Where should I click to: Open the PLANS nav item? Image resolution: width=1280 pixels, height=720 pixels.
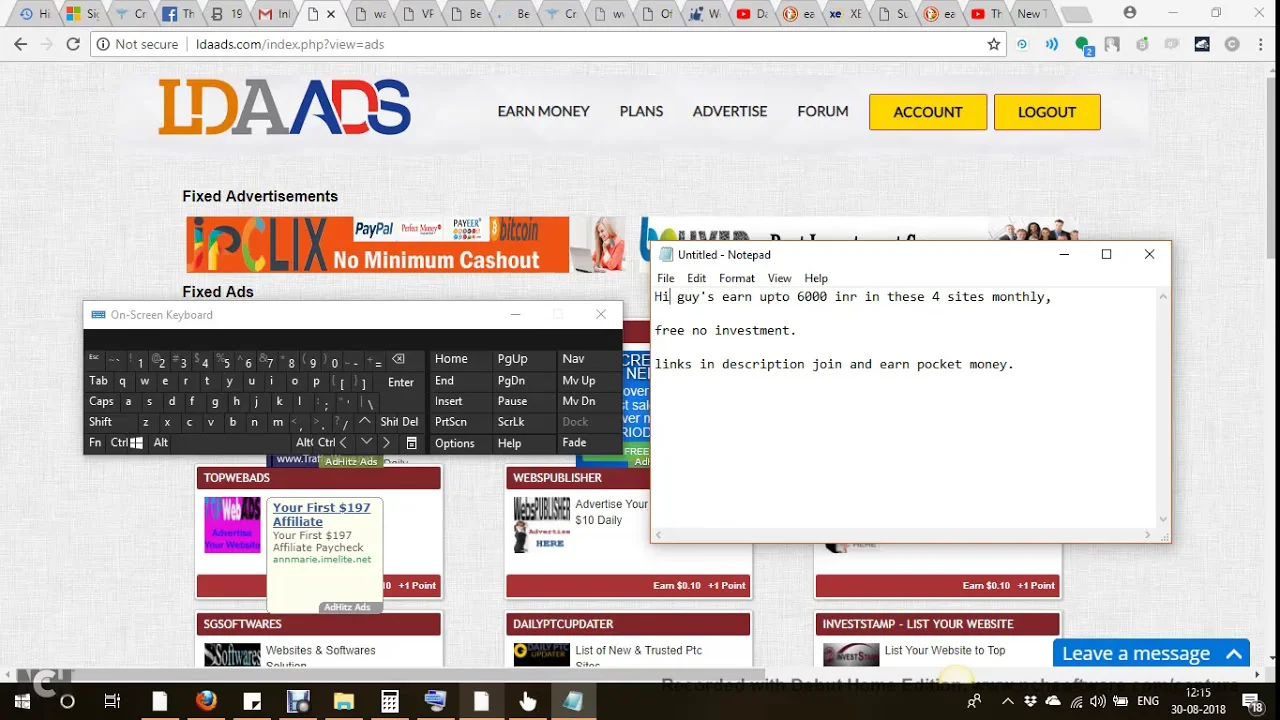641,111
